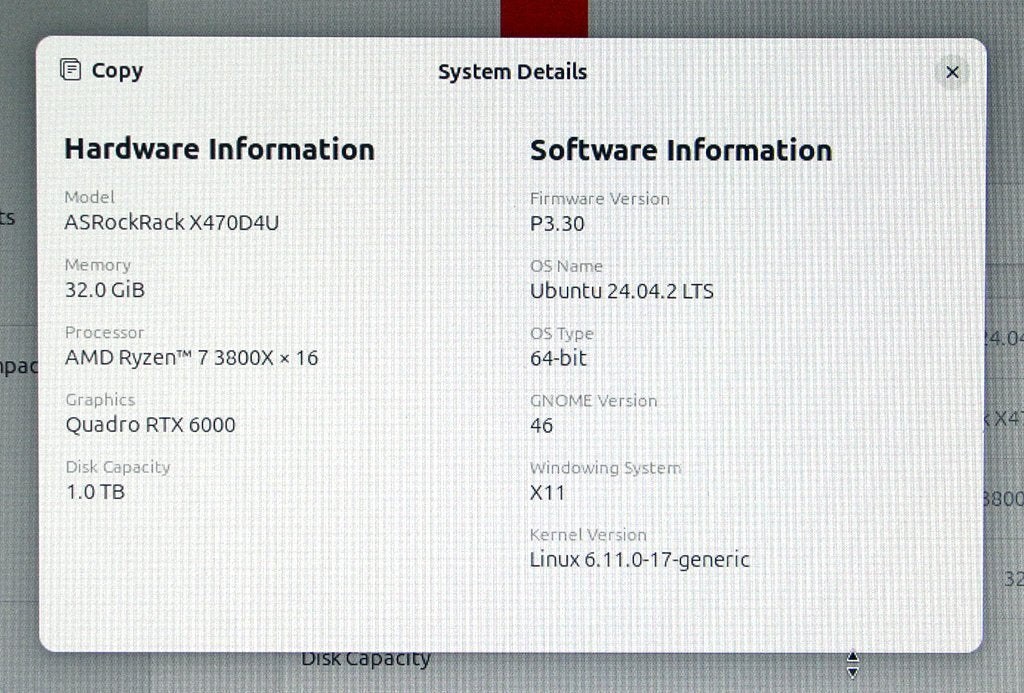1024x693 pixels.
Task: Click the OS Type label
Action: click(x=562, y=334)
